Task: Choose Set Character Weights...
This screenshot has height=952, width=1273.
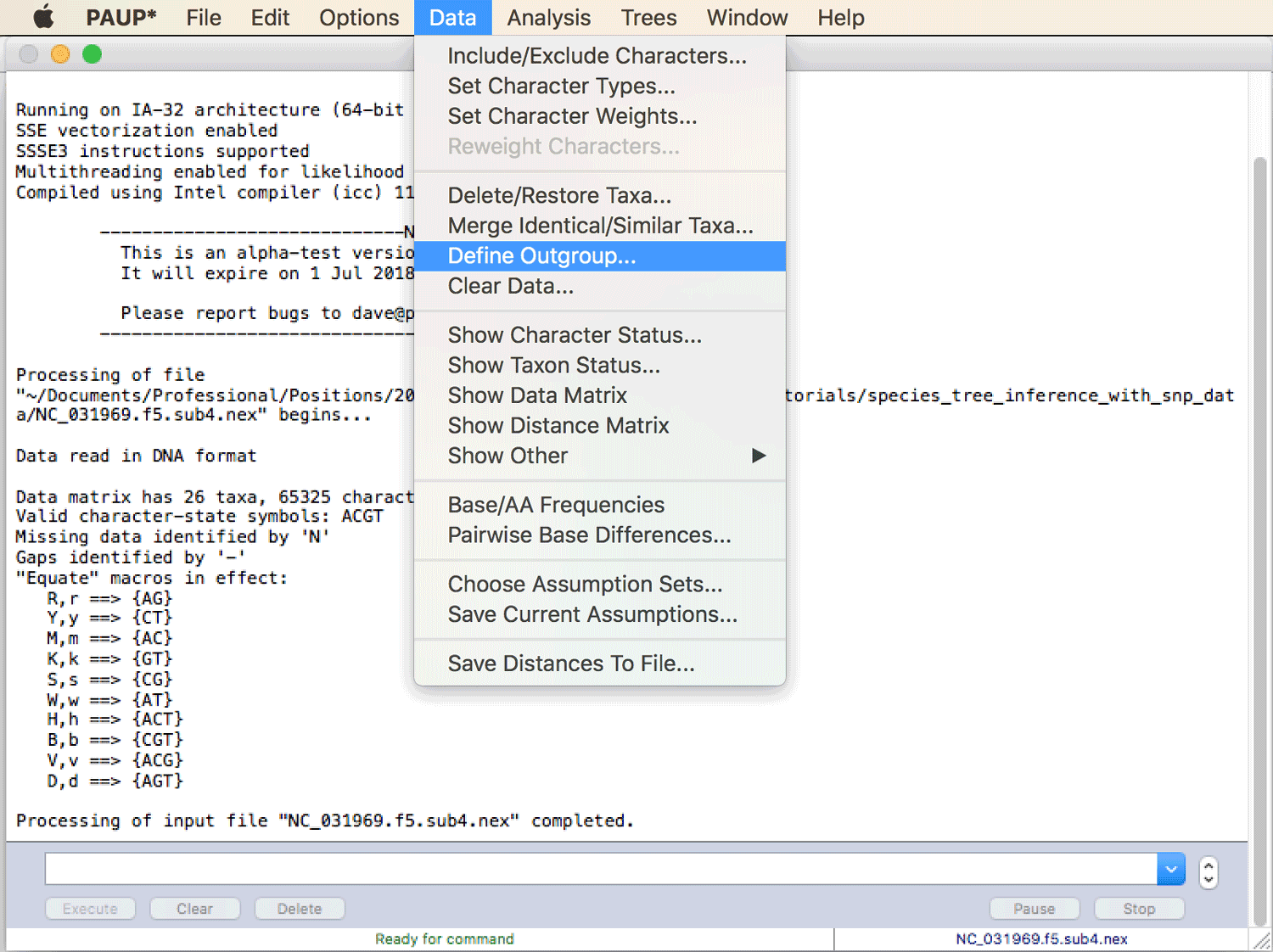Action: click(600, 116)
